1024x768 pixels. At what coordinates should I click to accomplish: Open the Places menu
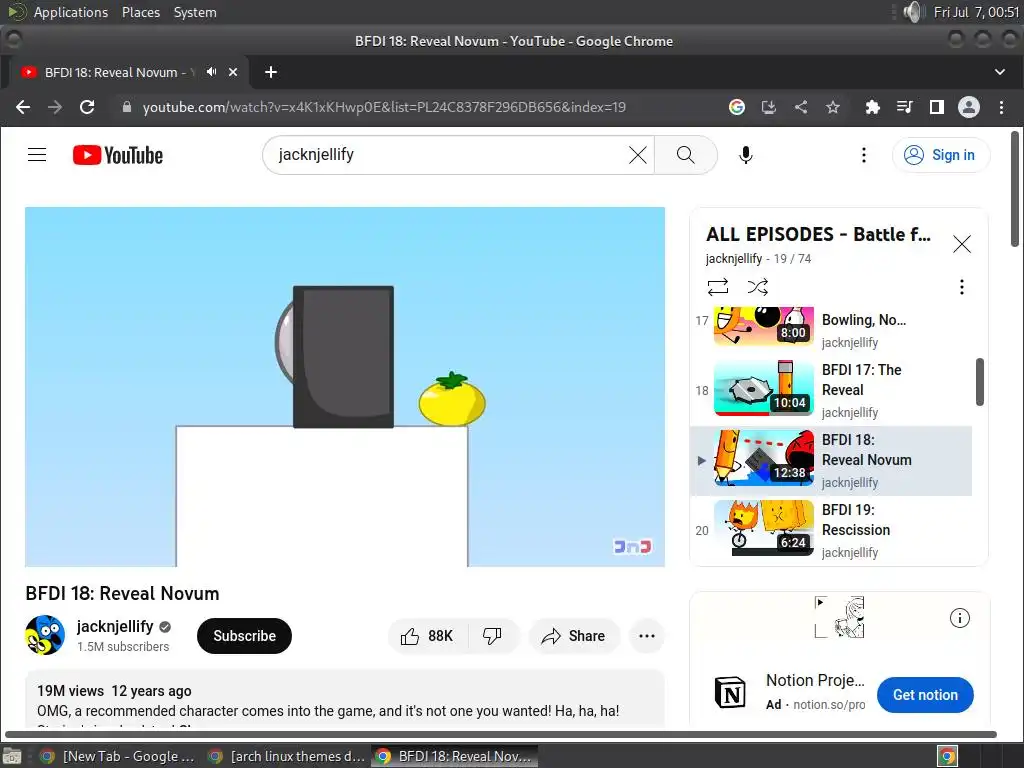click(x=141, y=12)
